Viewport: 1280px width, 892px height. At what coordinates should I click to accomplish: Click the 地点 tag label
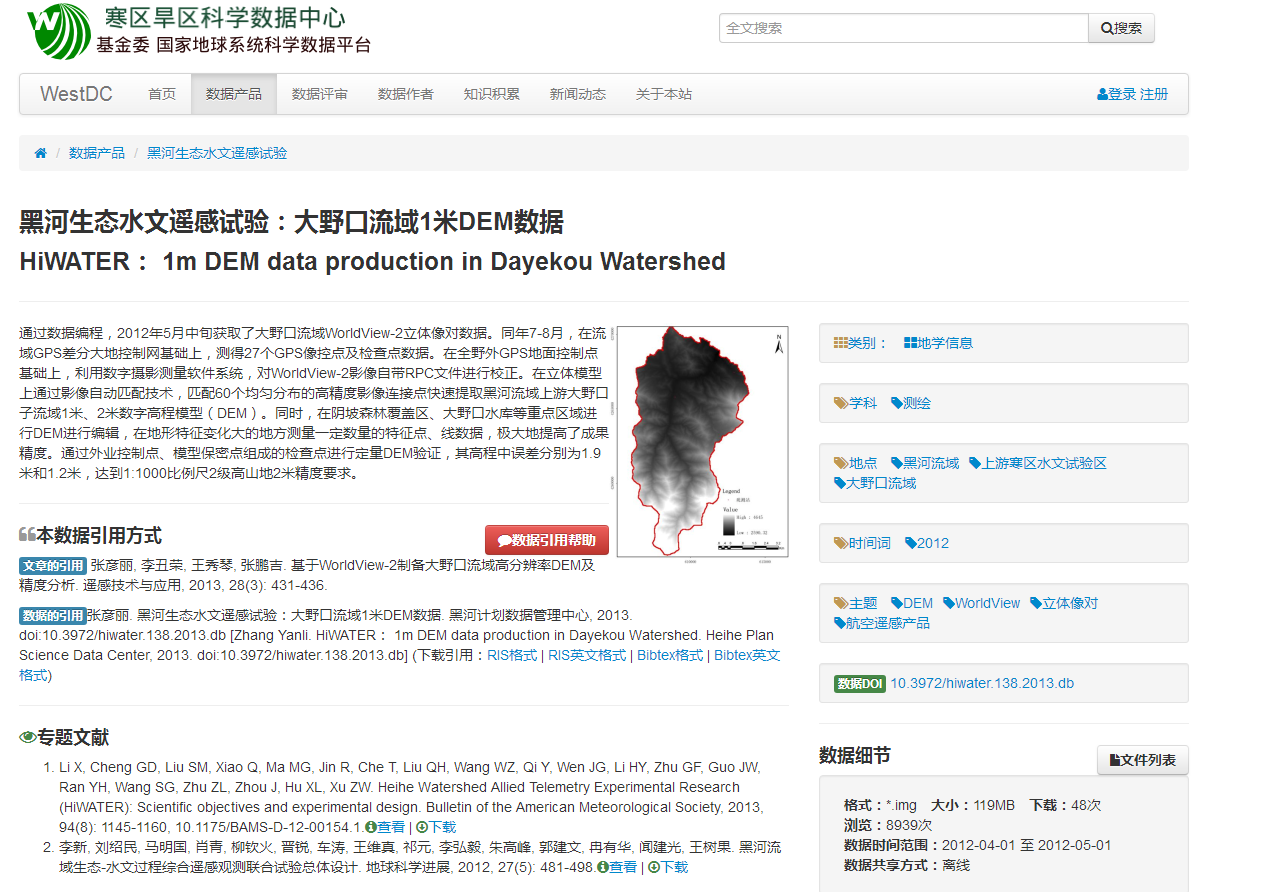point(855,463)
